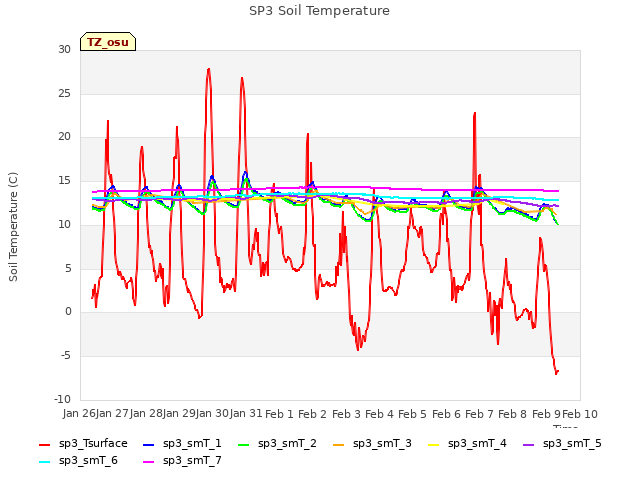
Task: Click the Feb 5 x-axis tick label
Action: coord(412,414)
